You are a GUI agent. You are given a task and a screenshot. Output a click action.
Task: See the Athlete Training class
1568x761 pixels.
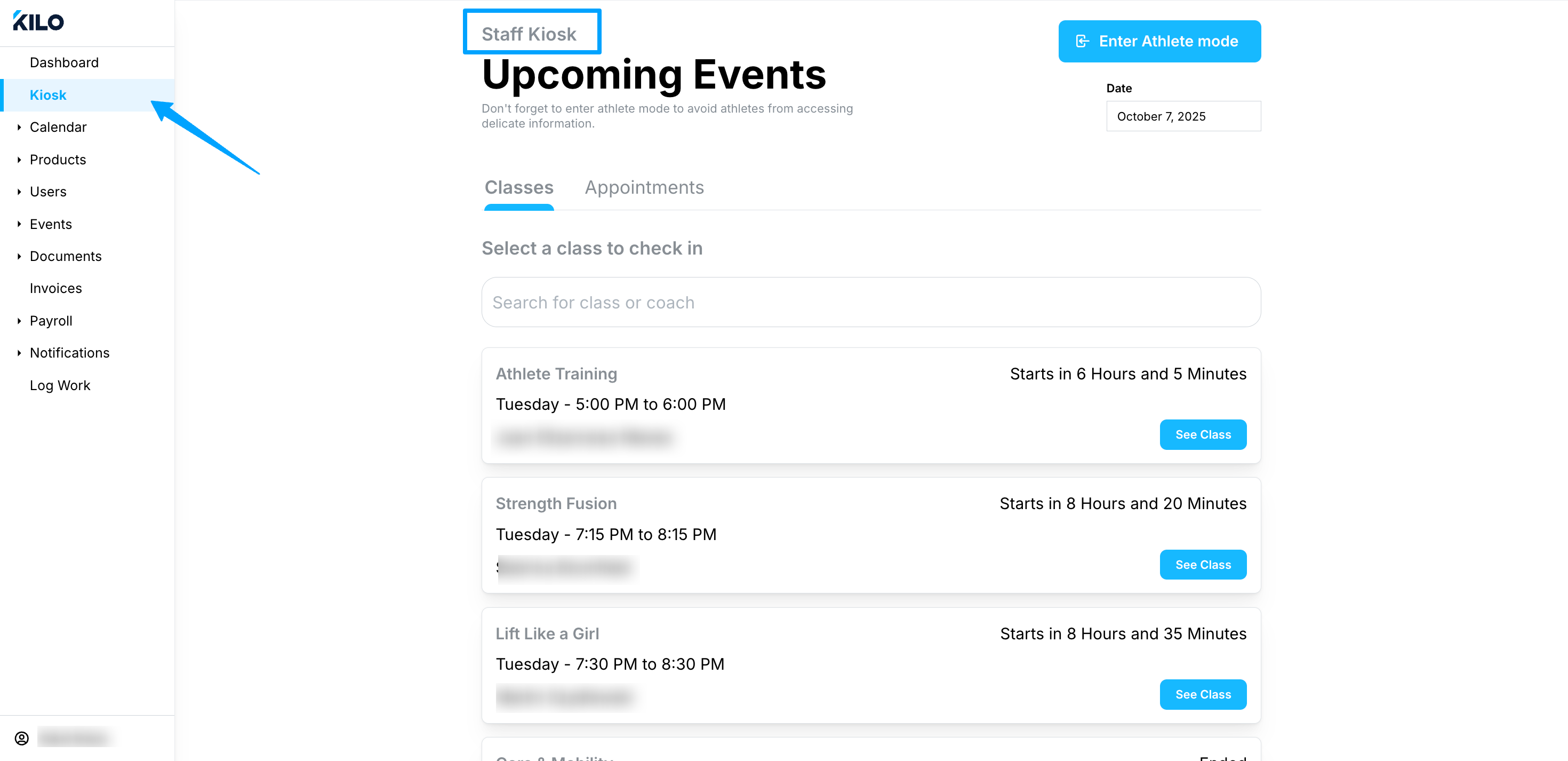pos(1203,434)
